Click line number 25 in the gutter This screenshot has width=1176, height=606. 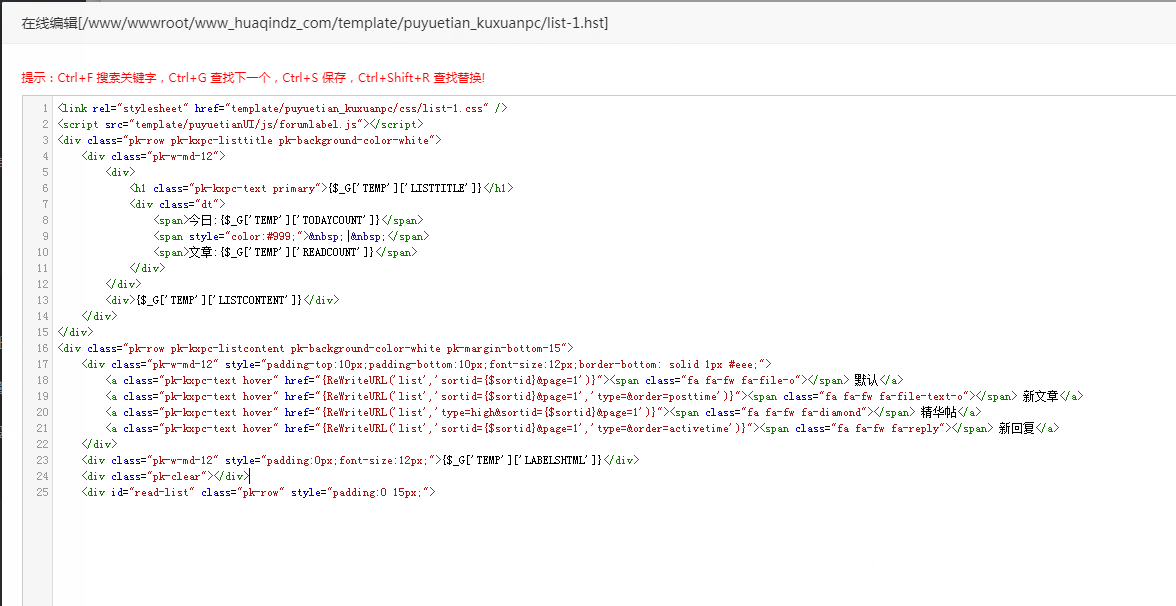click(x=43, y=492)
